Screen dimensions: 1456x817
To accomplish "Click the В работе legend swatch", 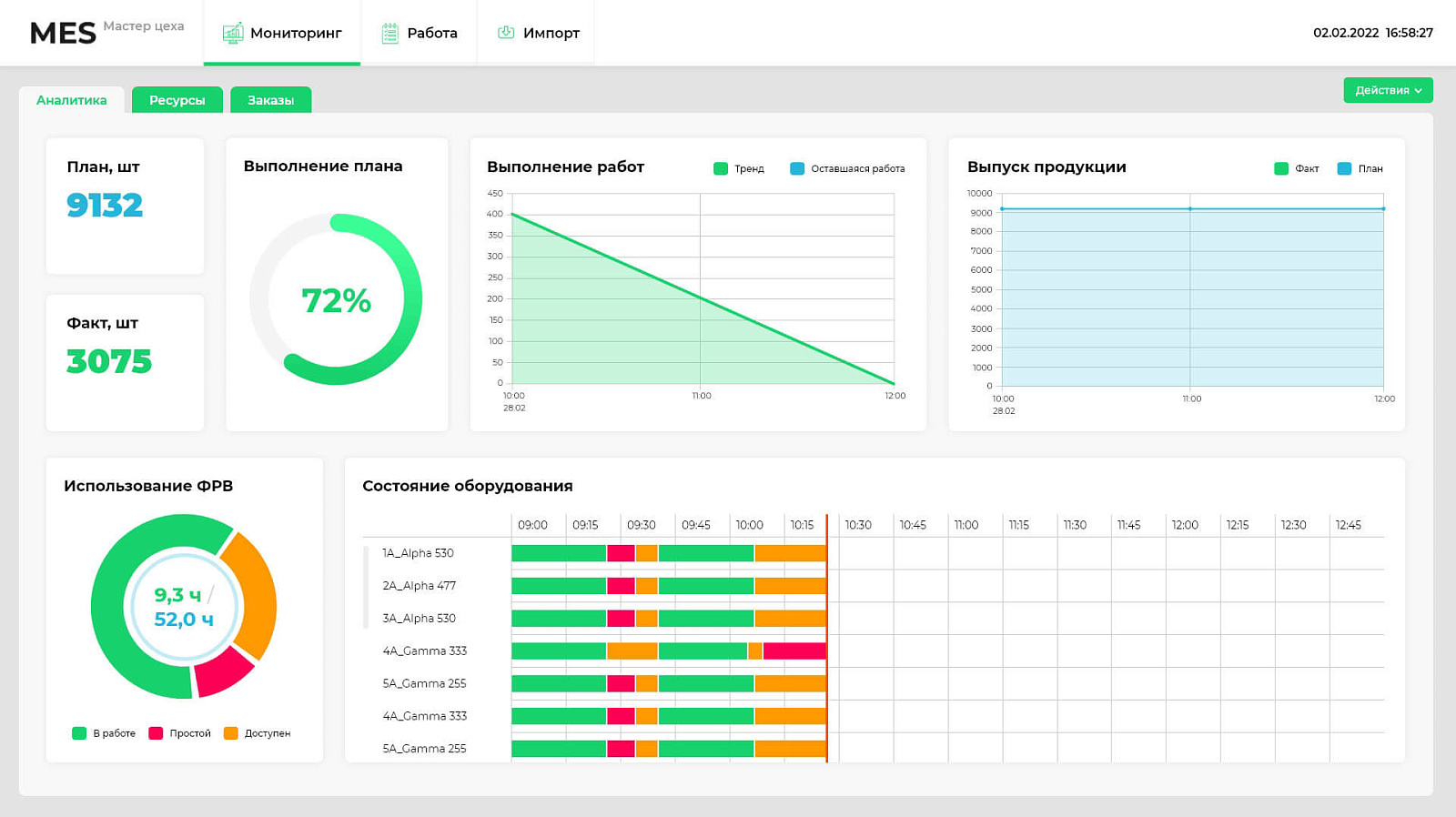I will click(79, 733).
